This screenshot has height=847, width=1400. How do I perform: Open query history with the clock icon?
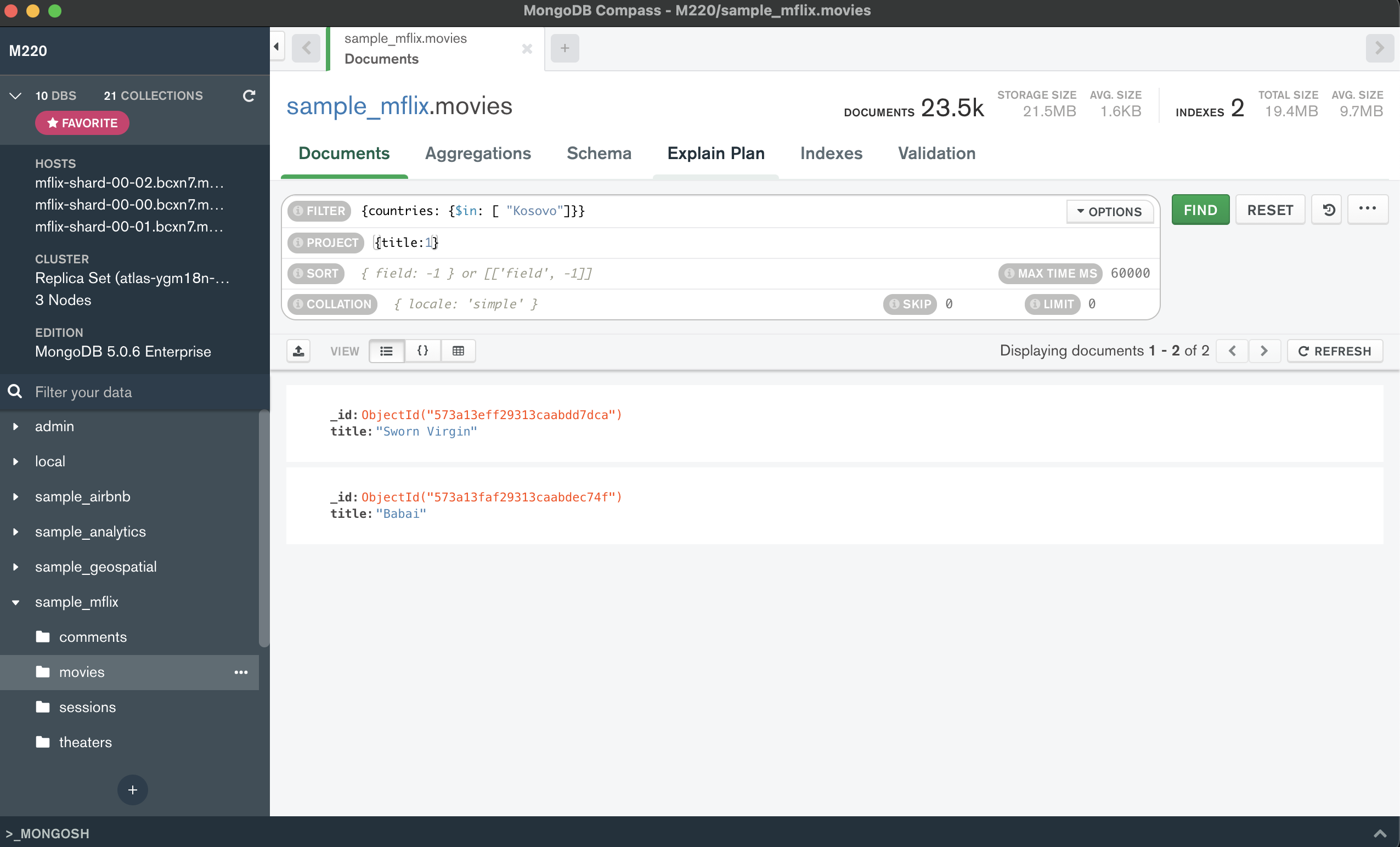pyautogui.click(x=1326, y=209)
